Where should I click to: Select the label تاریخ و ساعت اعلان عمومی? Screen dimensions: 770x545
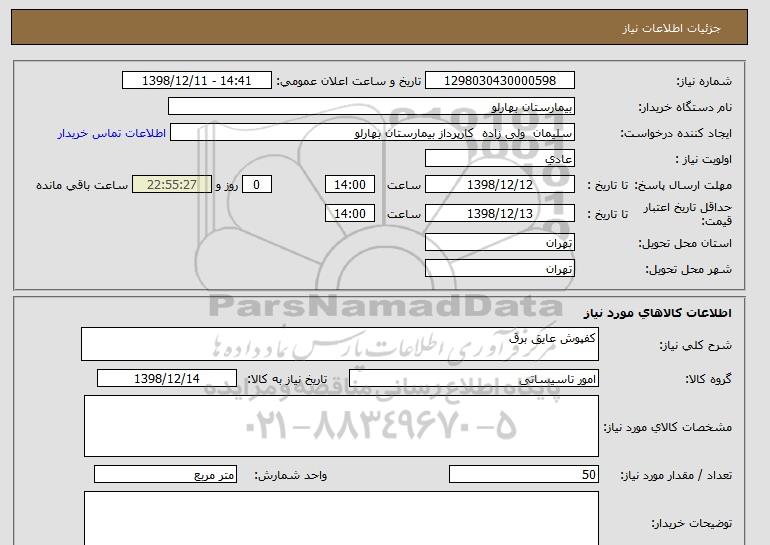tap(349, 81)
